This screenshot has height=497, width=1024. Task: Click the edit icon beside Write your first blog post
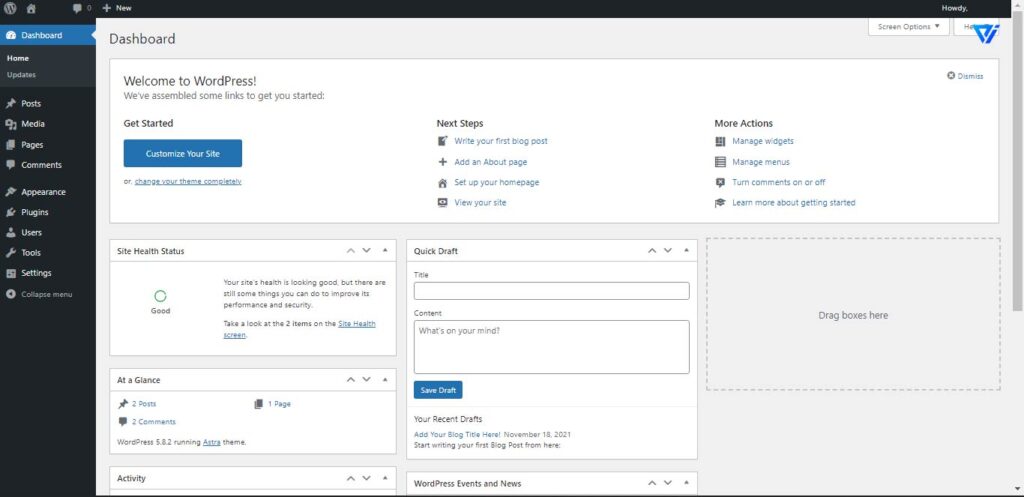443,141
